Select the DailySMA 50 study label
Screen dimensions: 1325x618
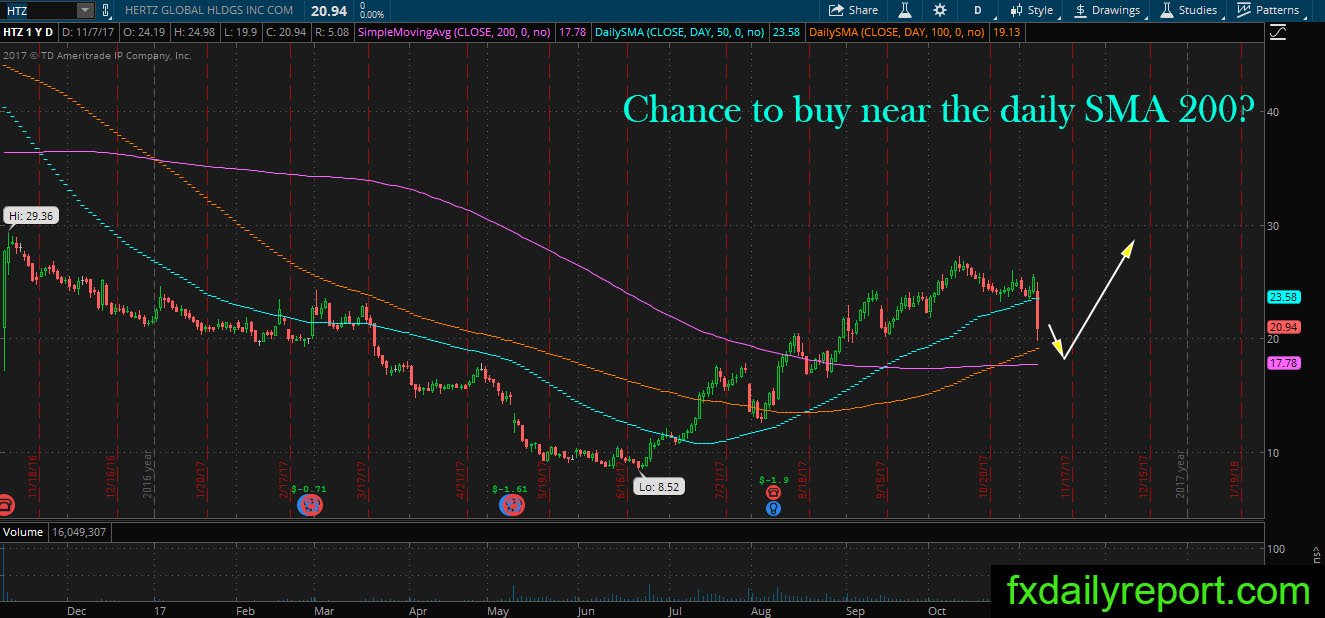coord(680,33)
